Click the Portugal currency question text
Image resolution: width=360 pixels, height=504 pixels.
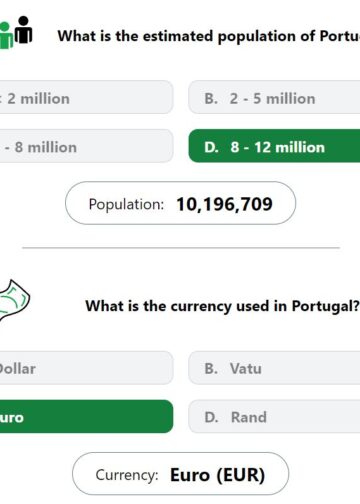(222, 306)
